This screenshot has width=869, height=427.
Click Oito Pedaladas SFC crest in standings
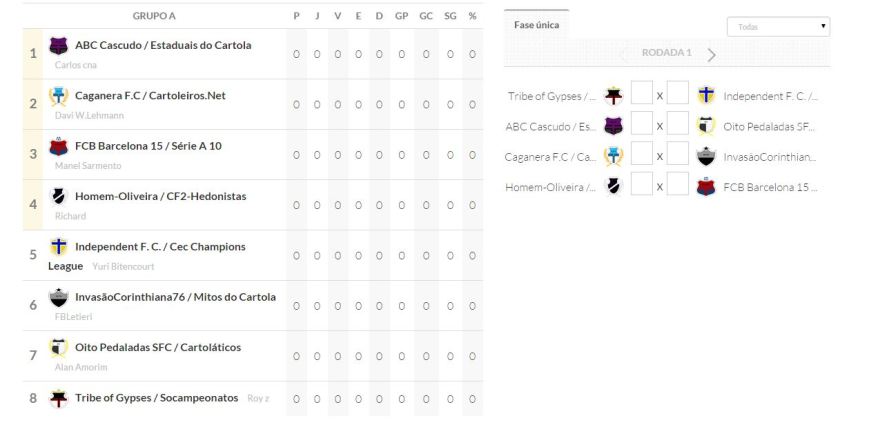(58, 347)
